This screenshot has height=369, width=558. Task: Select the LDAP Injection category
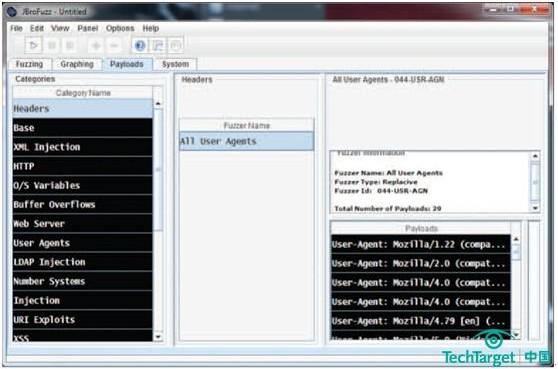tap(83, 262)
